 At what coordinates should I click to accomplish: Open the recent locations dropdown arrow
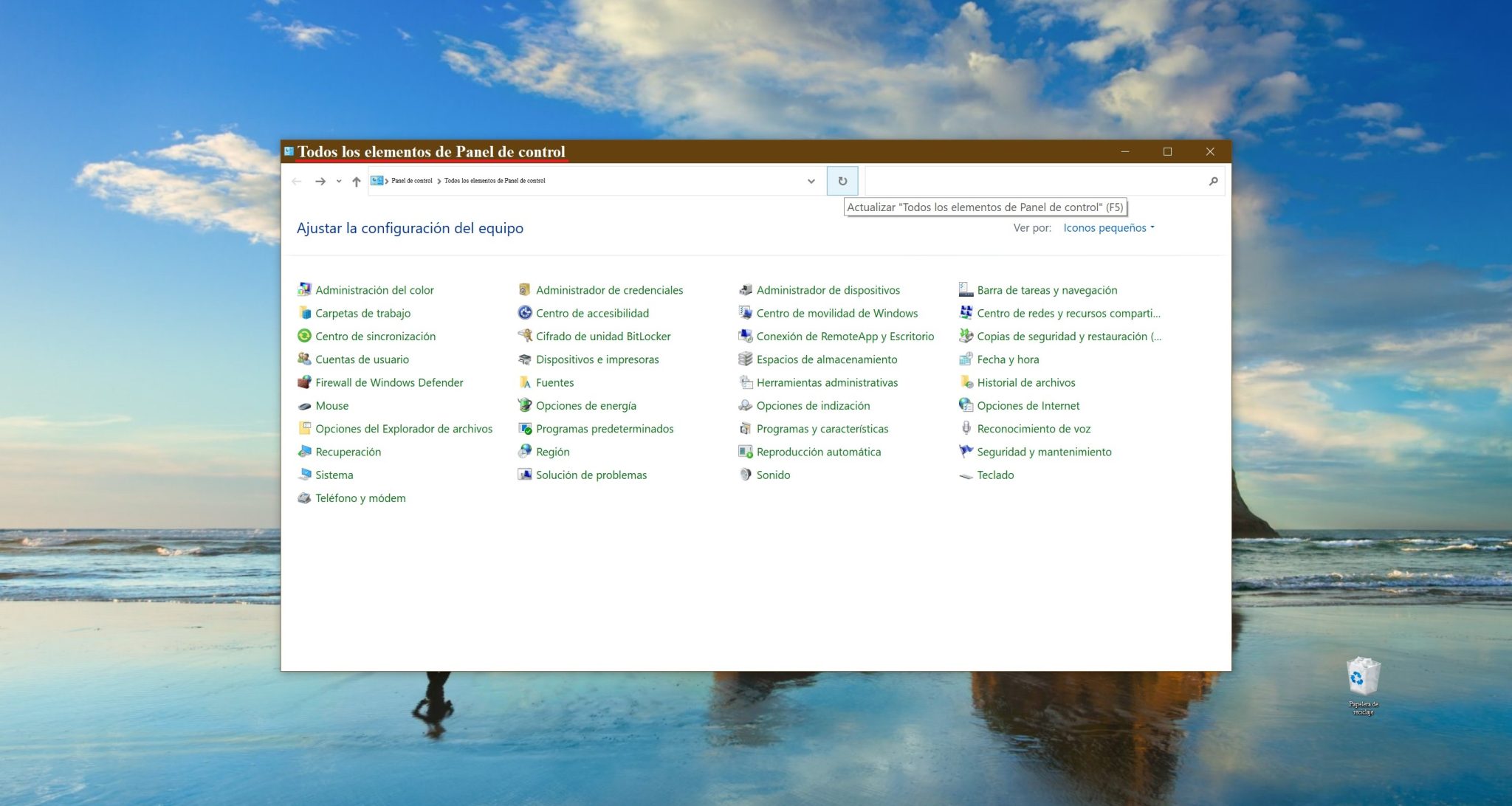(x=339, y=181)
